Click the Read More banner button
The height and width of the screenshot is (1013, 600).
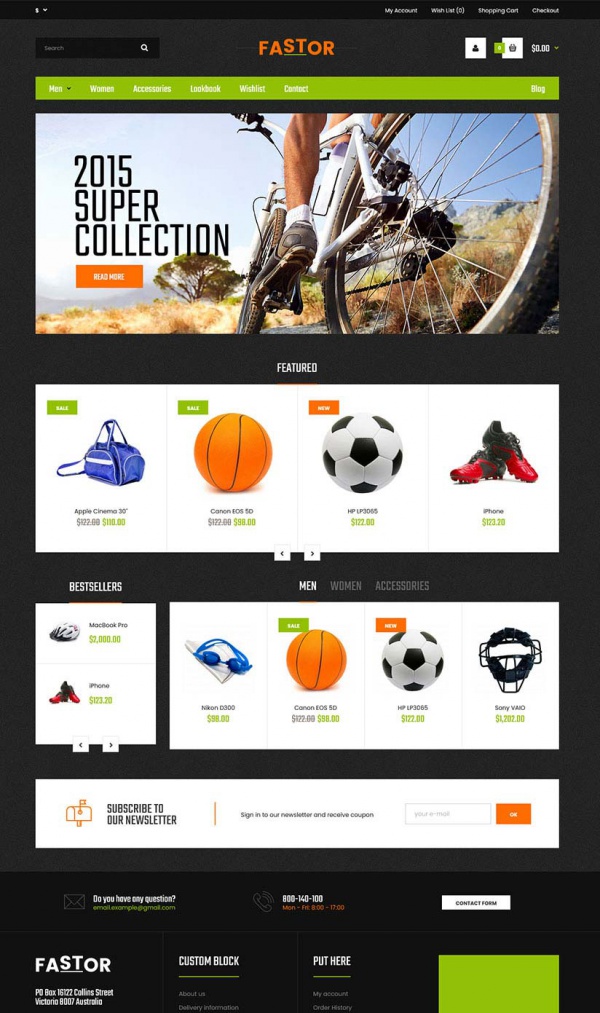(109, 277)
